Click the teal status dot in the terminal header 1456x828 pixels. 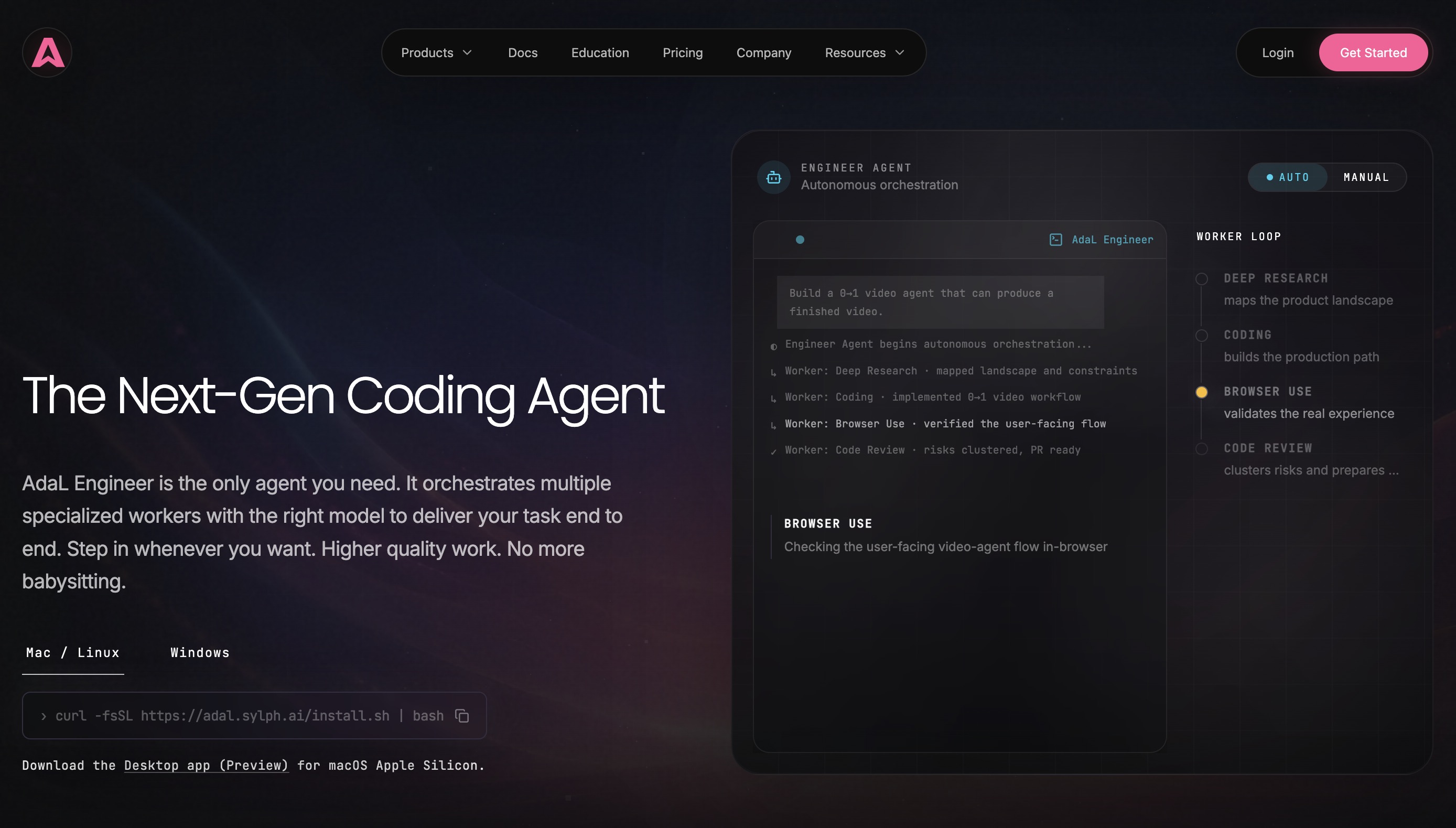click(x=800, y=240)
